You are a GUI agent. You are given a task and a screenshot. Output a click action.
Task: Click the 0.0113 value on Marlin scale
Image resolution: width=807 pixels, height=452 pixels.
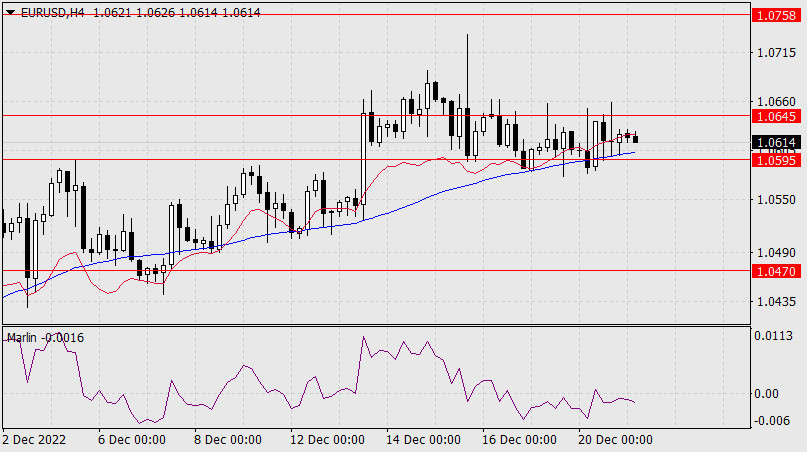coord(777,336)
